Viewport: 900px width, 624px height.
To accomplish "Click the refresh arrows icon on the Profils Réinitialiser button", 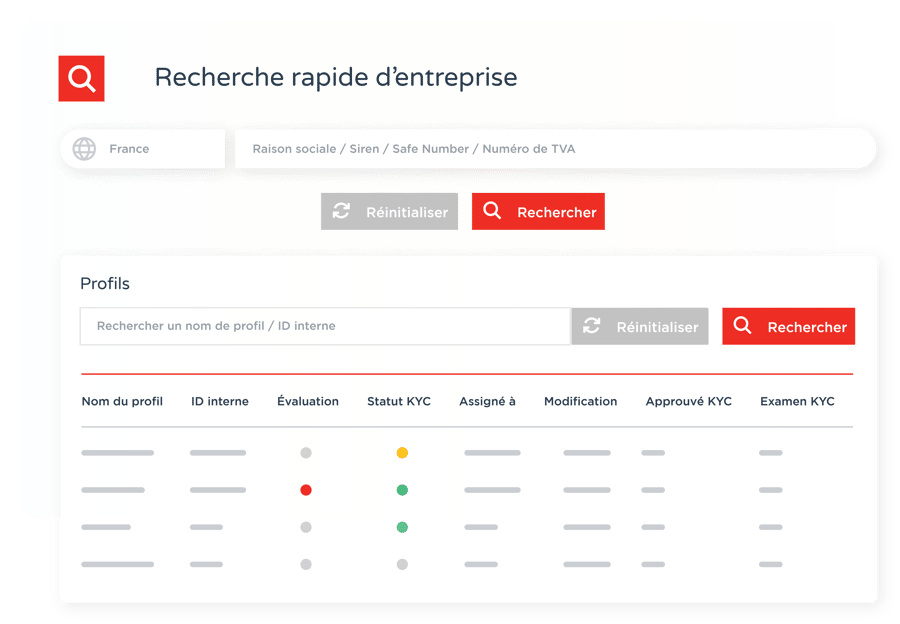I will pos(592,327).
